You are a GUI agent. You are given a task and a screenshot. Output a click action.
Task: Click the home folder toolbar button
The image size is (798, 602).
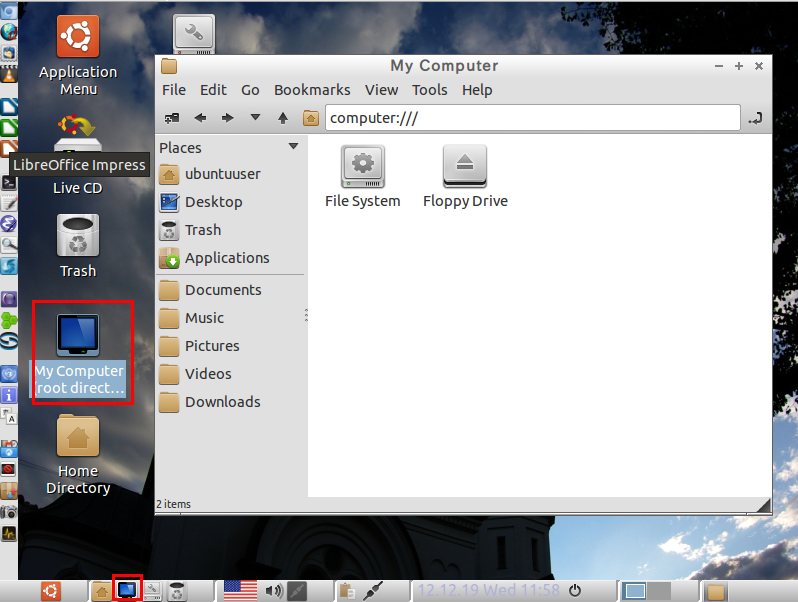click(310, 118)
